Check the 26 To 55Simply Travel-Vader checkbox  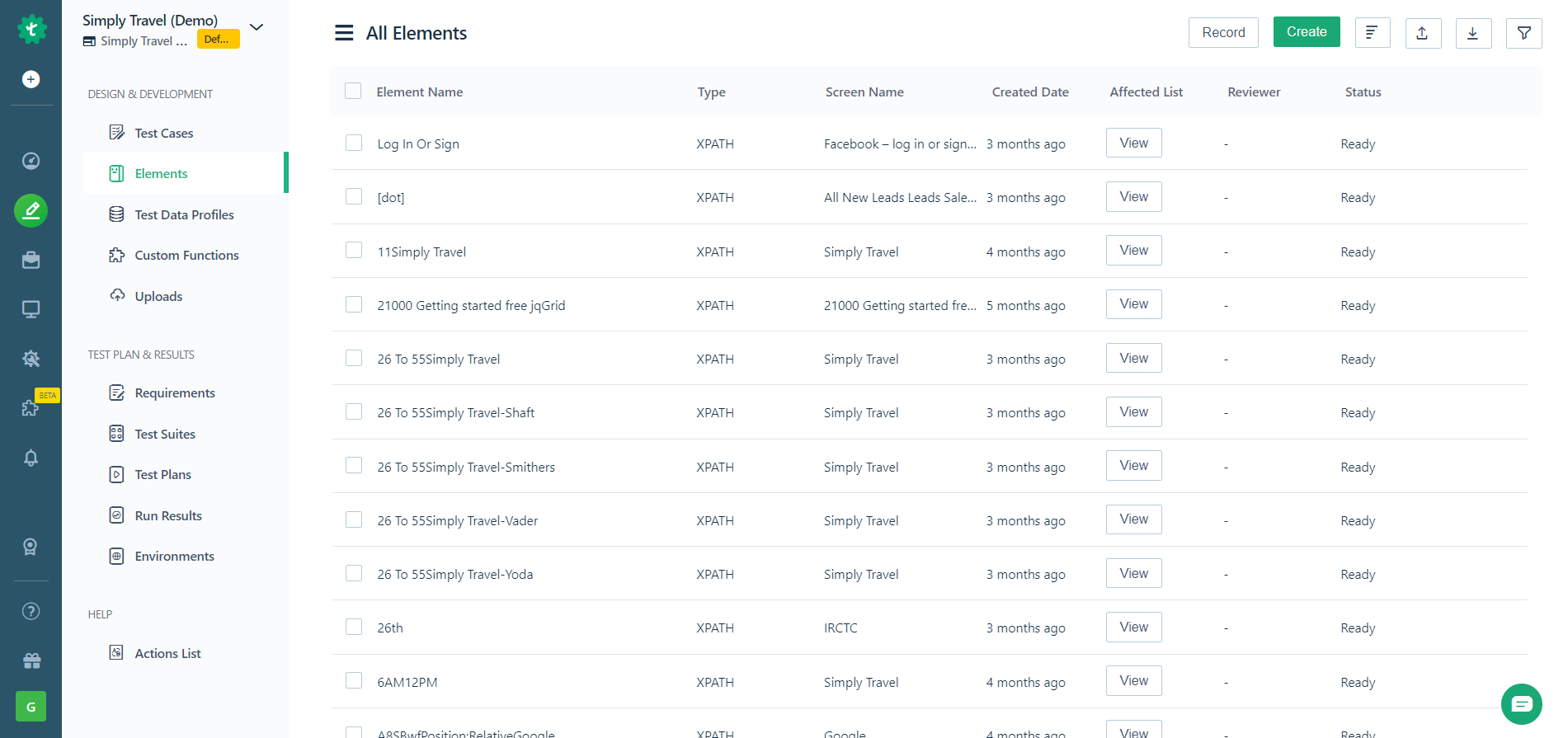(354, 519)
